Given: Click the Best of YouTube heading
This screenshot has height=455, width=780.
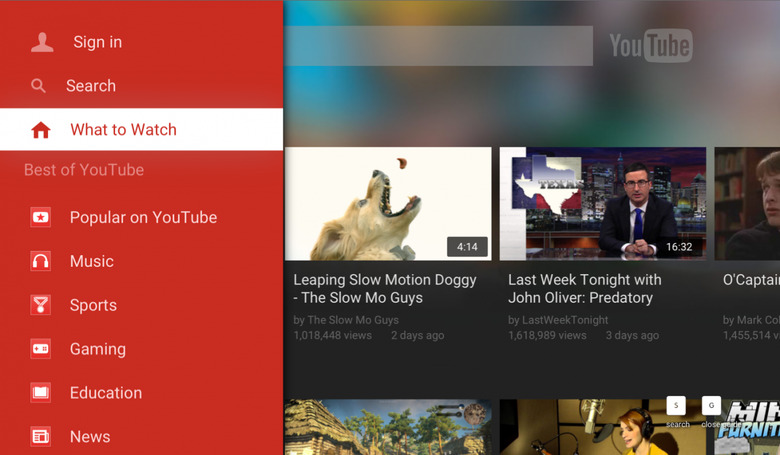Looking at the screenshot, I should point(84,170).
